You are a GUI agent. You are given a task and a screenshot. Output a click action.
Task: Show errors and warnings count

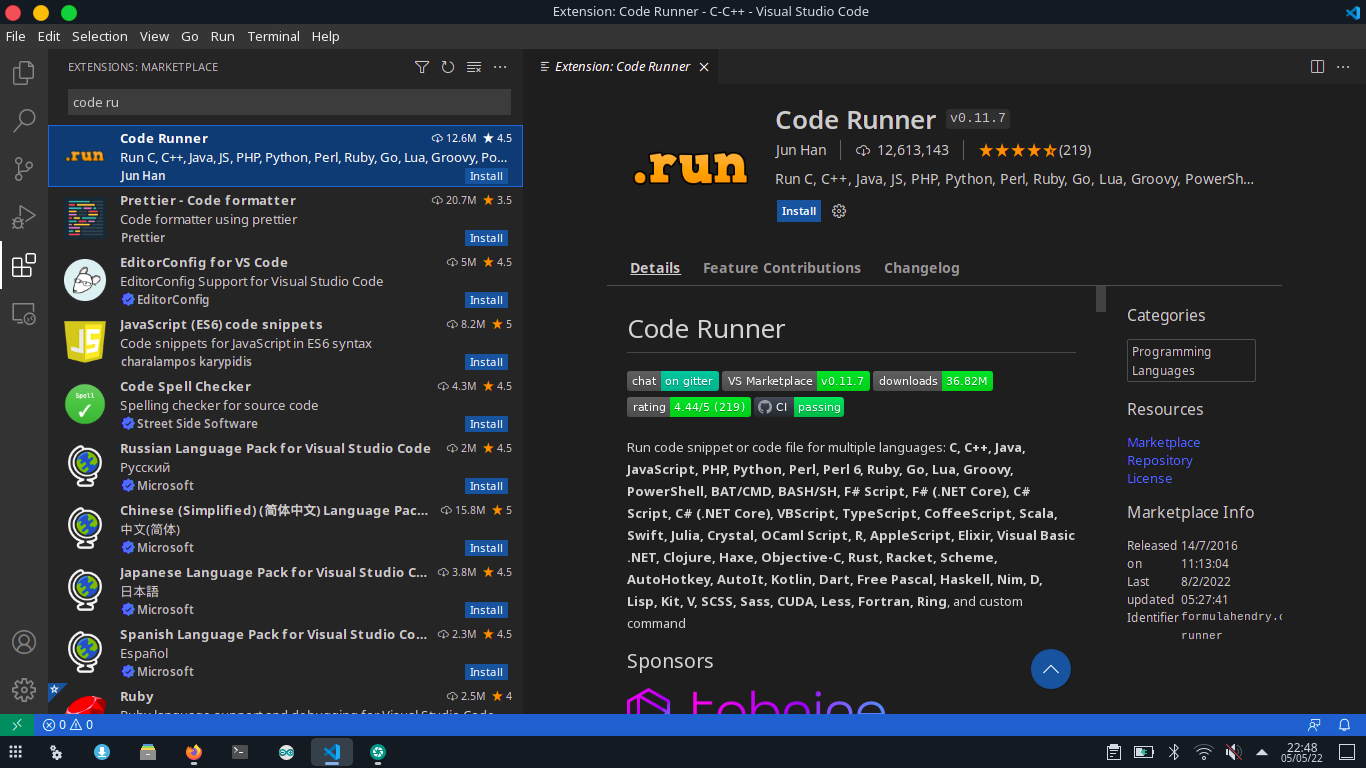tap(68, 725)
